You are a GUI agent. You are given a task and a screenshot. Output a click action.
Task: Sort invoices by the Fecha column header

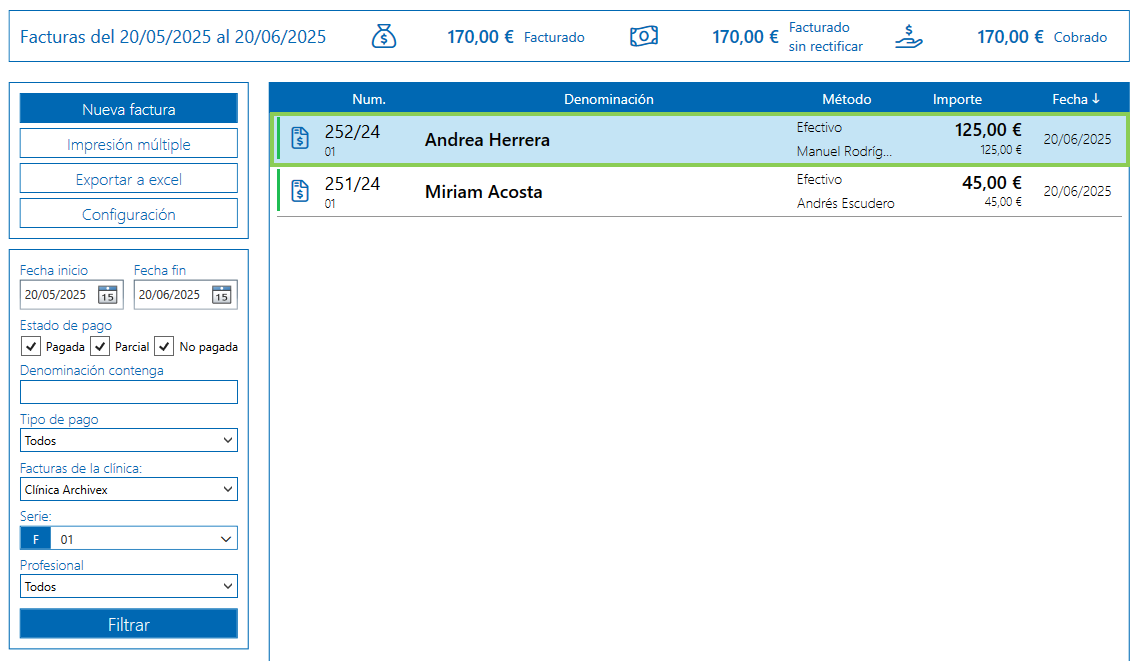pyautogui.click(x=1075, y=99)
